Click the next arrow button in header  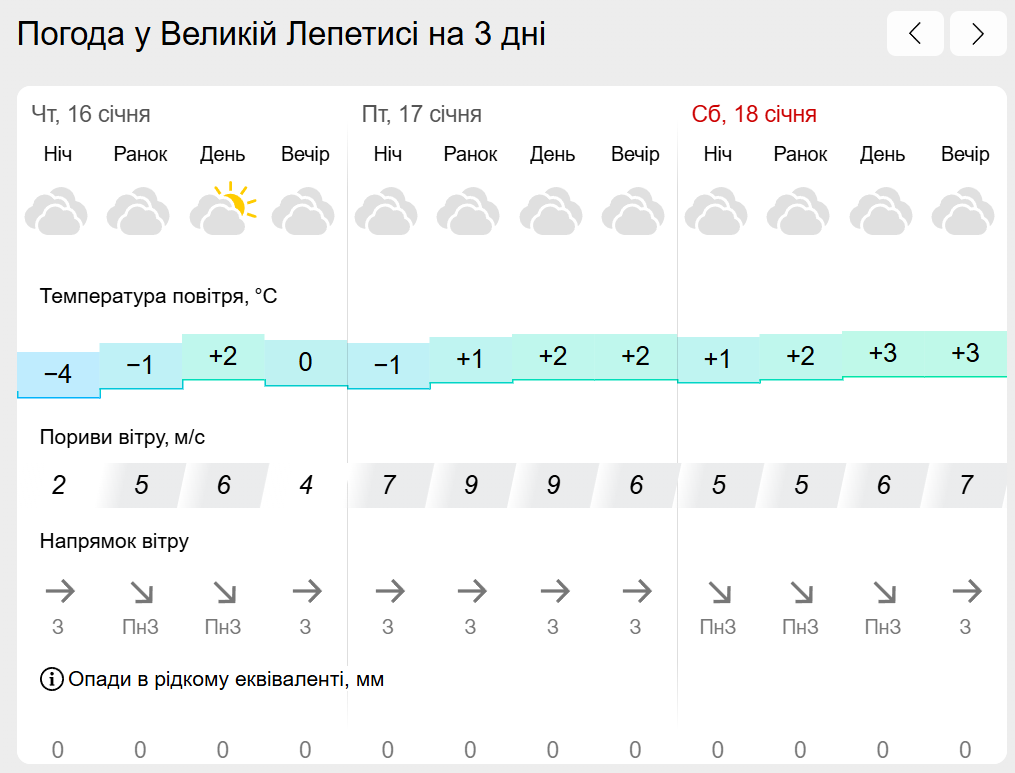click(x=977, y=33)
